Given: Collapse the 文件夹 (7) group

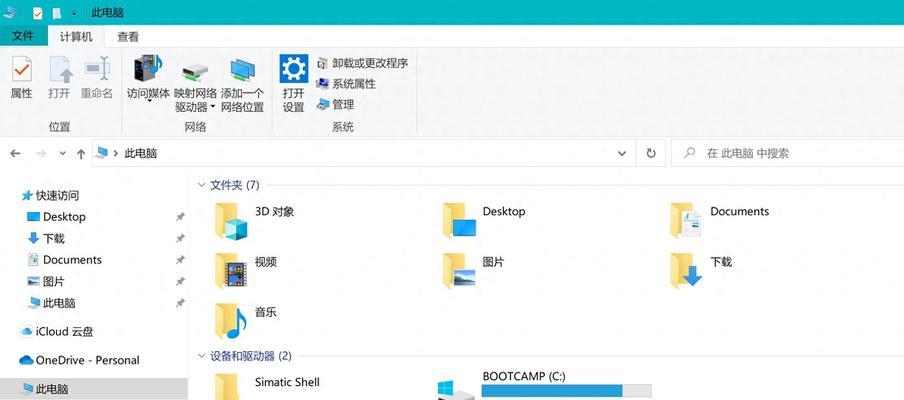Looking at the screenshot, I should (x=201, y=185).
